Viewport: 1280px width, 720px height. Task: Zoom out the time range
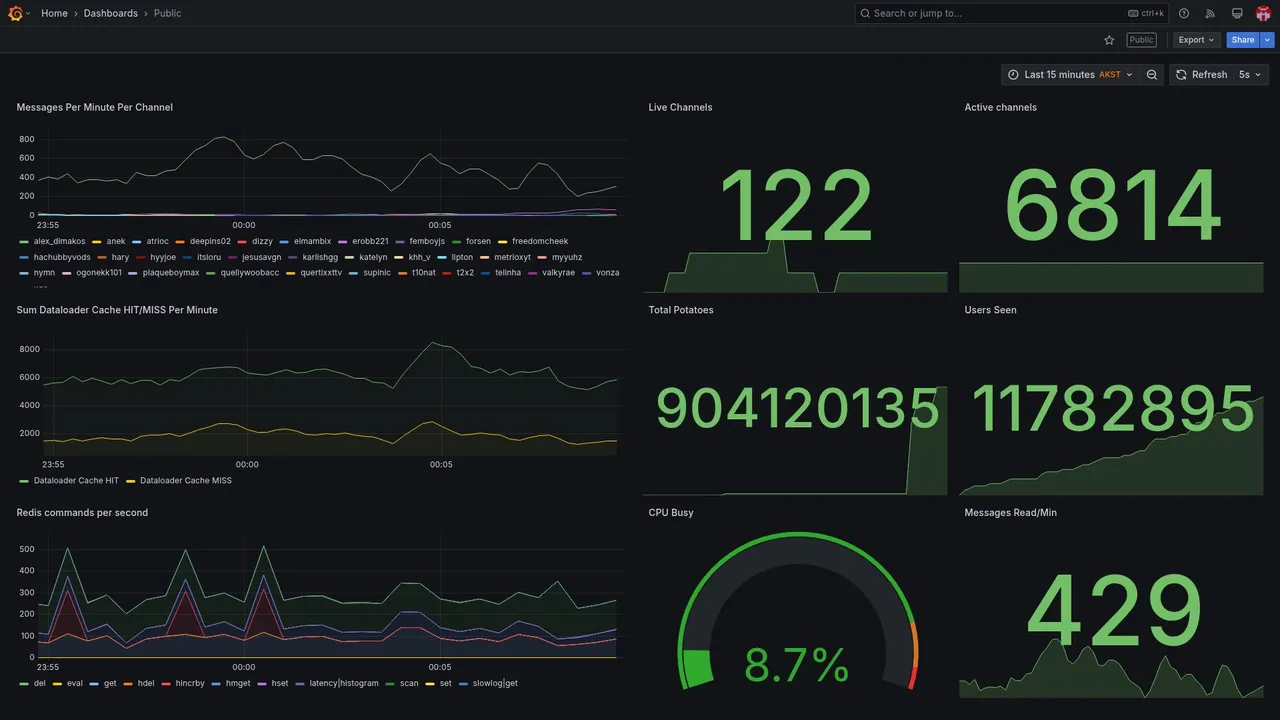(1152, 75)
